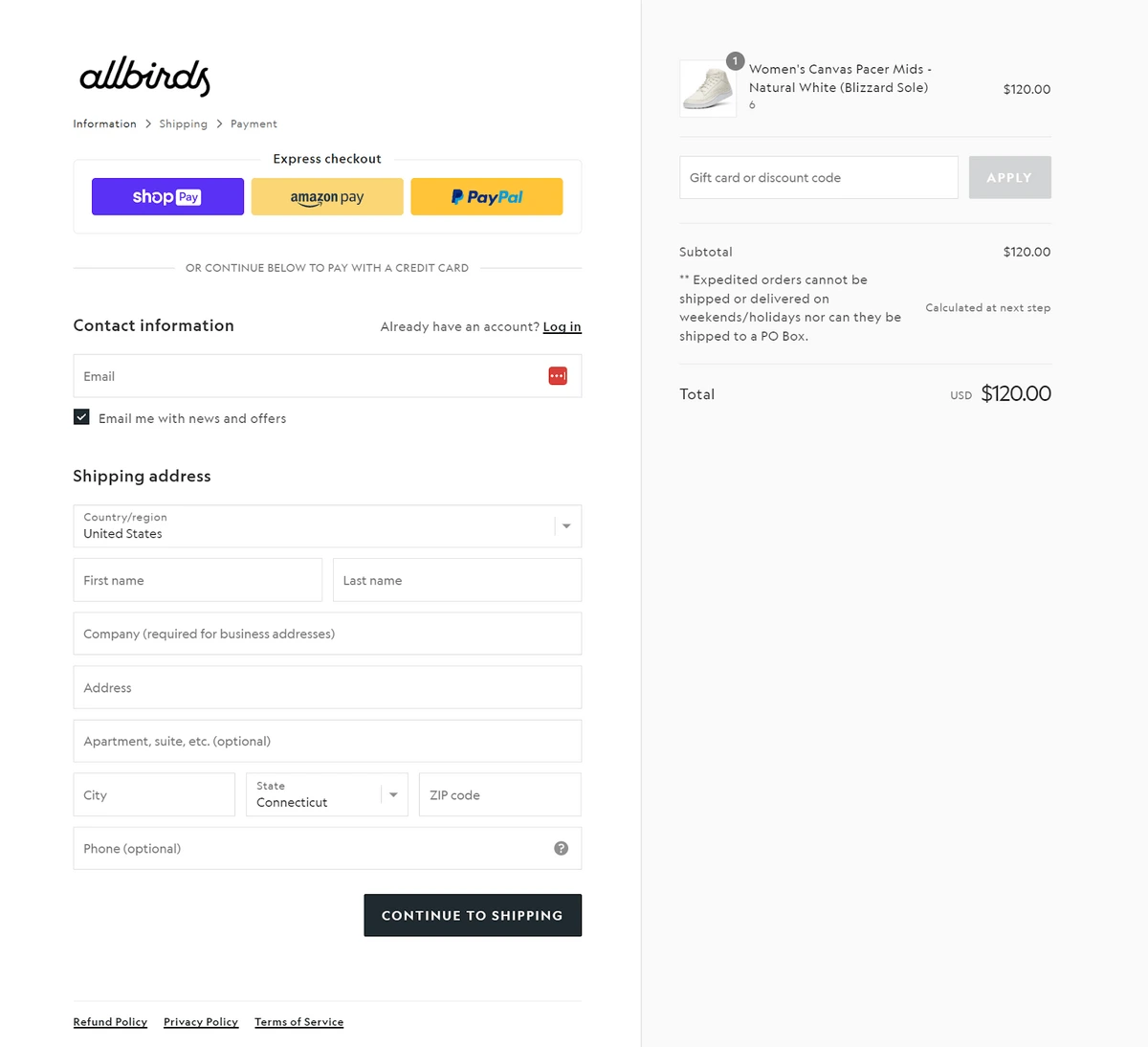
Task: Select the Shop Pay express checkout option
Action: coord(167,196)
